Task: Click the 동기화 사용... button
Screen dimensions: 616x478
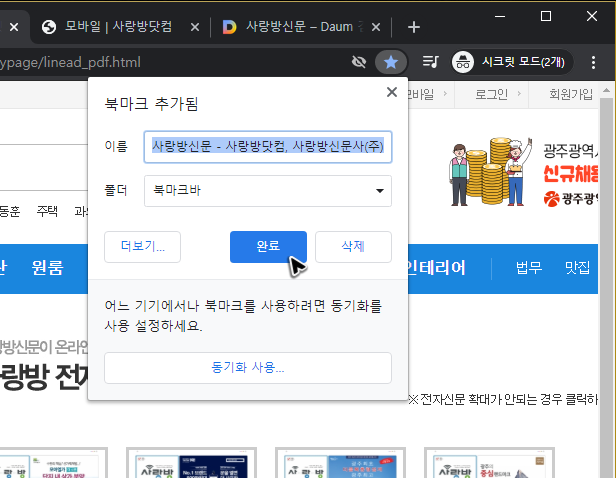Action: coord(248,368)
